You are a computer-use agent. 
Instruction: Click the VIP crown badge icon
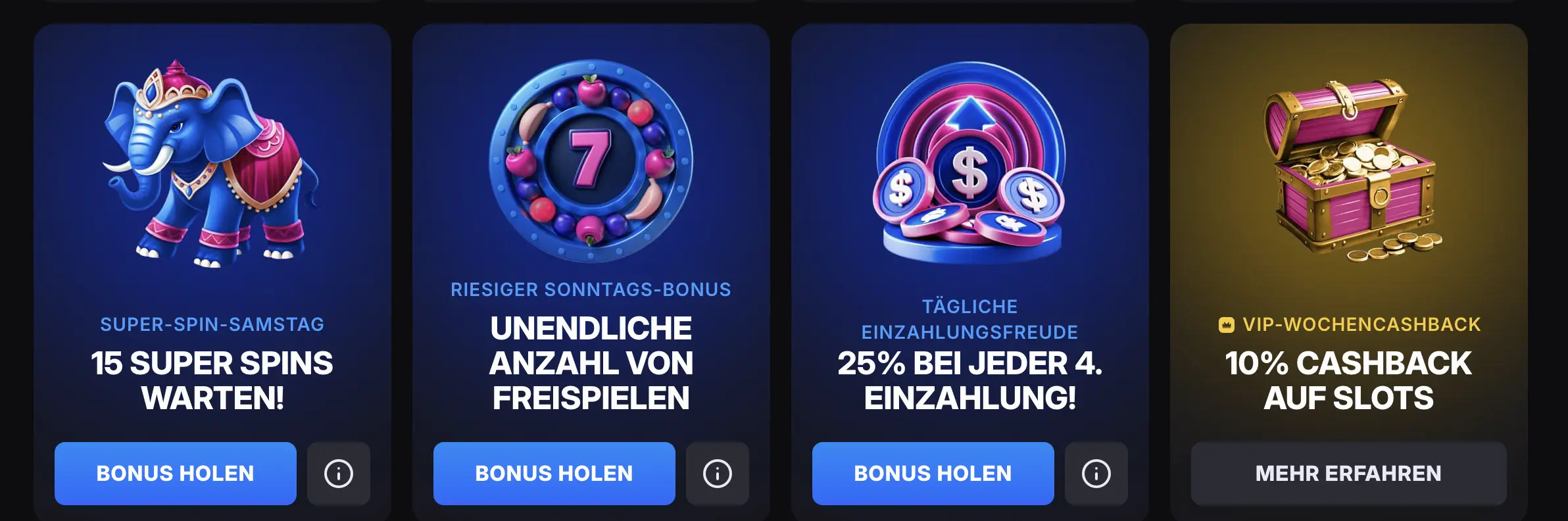1226,325
